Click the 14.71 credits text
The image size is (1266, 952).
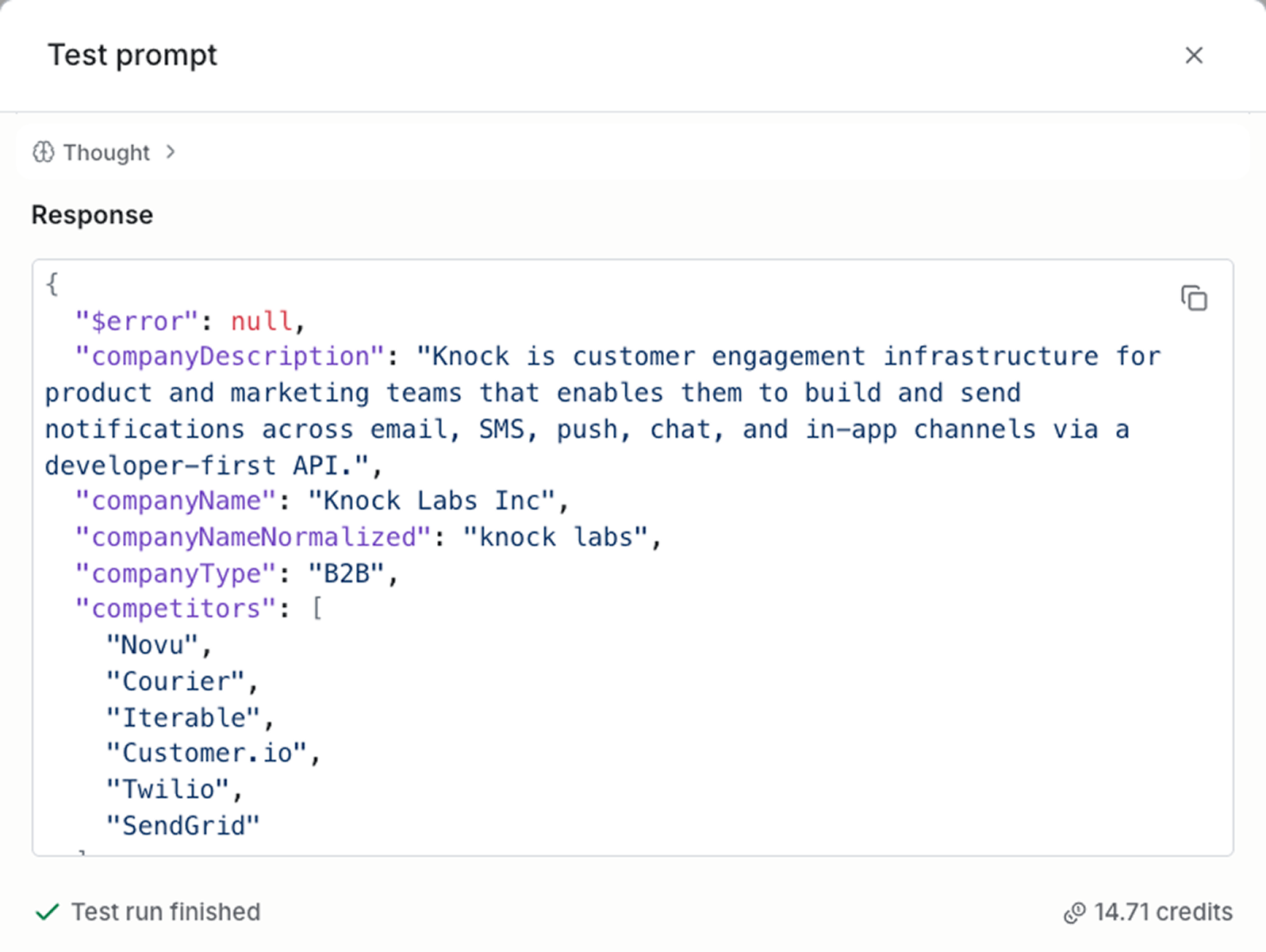[1163, 912]
